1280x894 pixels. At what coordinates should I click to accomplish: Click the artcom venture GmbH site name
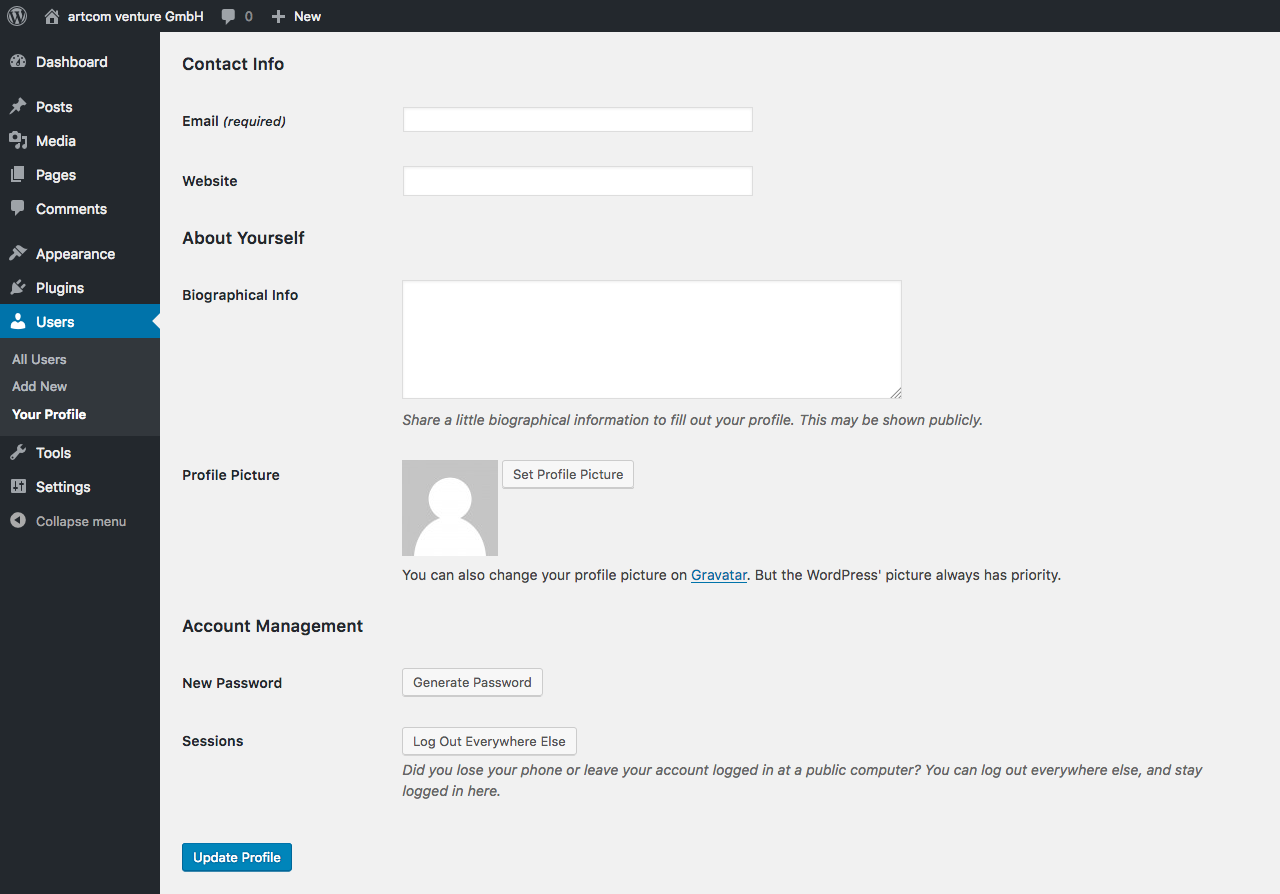(136, 16)
